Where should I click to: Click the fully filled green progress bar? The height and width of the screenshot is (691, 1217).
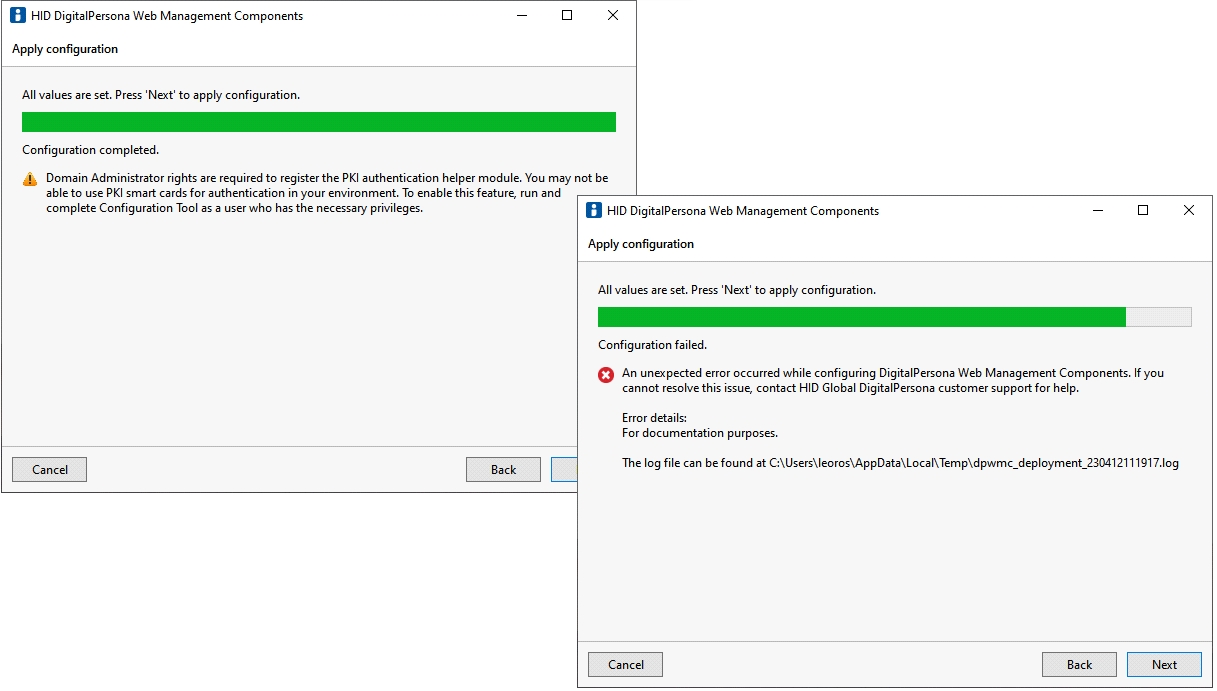point(319,122)
